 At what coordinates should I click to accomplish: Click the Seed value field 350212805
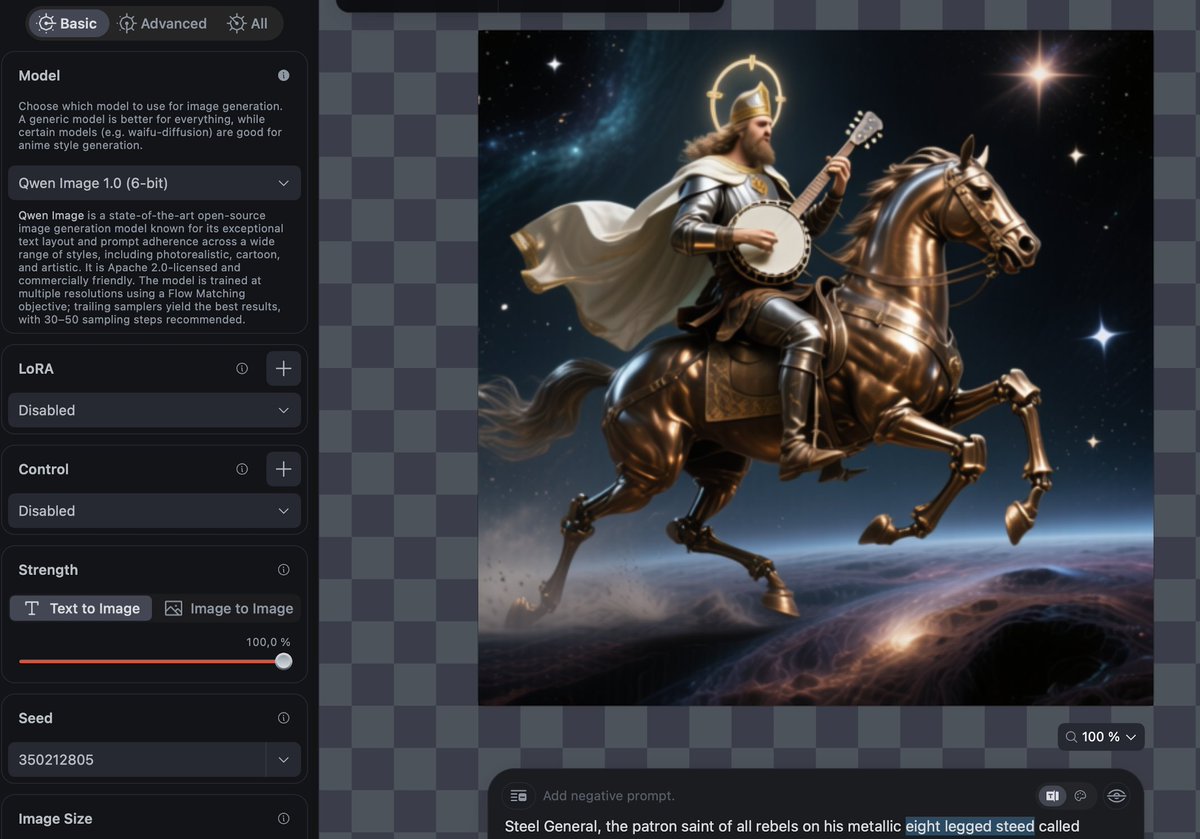pyautogui.click(x=137, y=760)
